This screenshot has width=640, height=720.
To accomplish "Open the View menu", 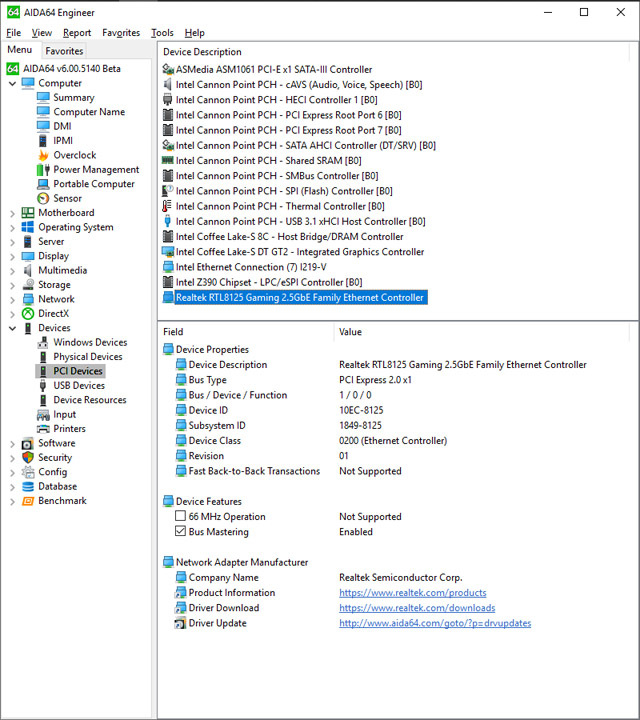I will [42, 33].
